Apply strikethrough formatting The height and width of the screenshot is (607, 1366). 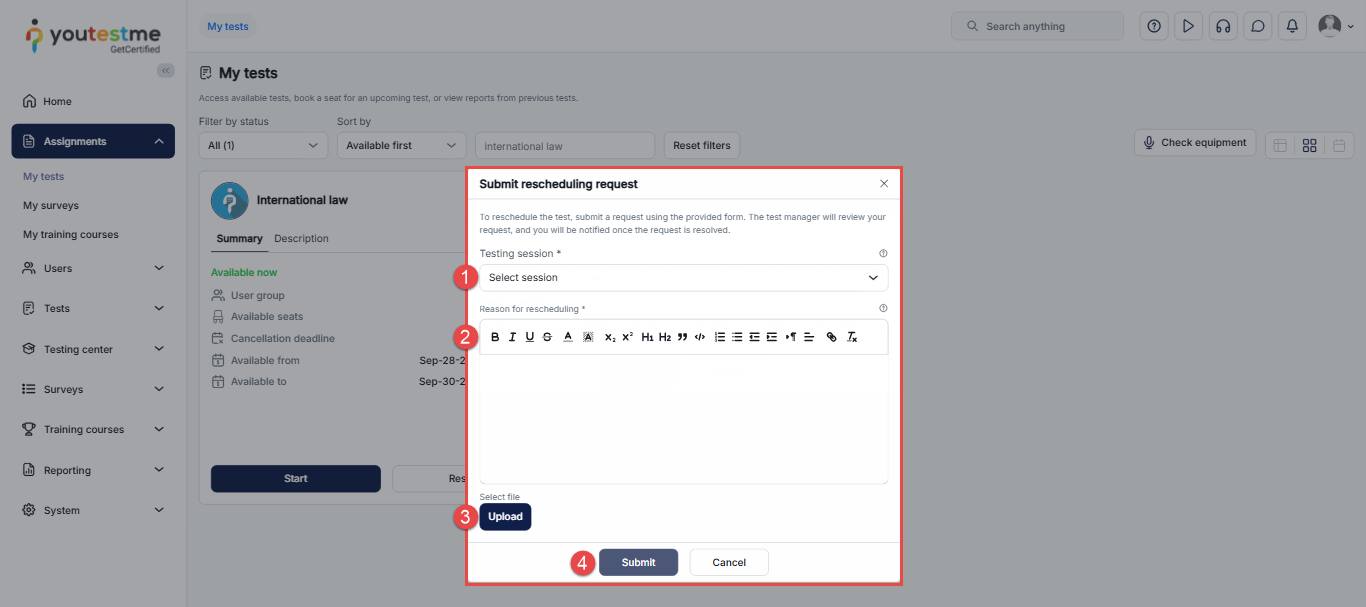[x=547, y=337]
